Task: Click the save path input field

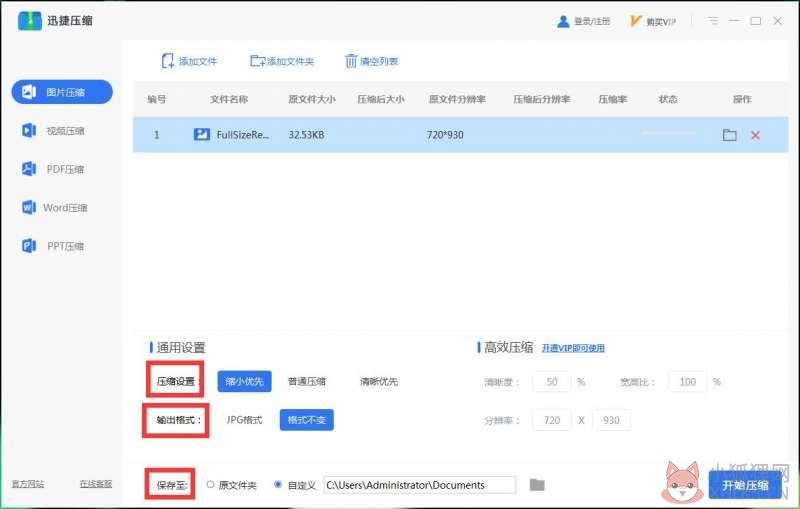Action: (x=419, y=485)
